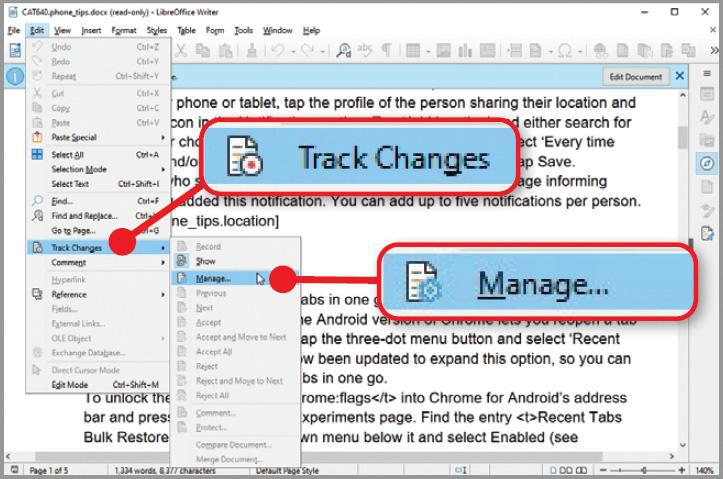Viewport: 723px width, 479px height.
Task: Click the zoom in plus button
Action: coord(682,470)
